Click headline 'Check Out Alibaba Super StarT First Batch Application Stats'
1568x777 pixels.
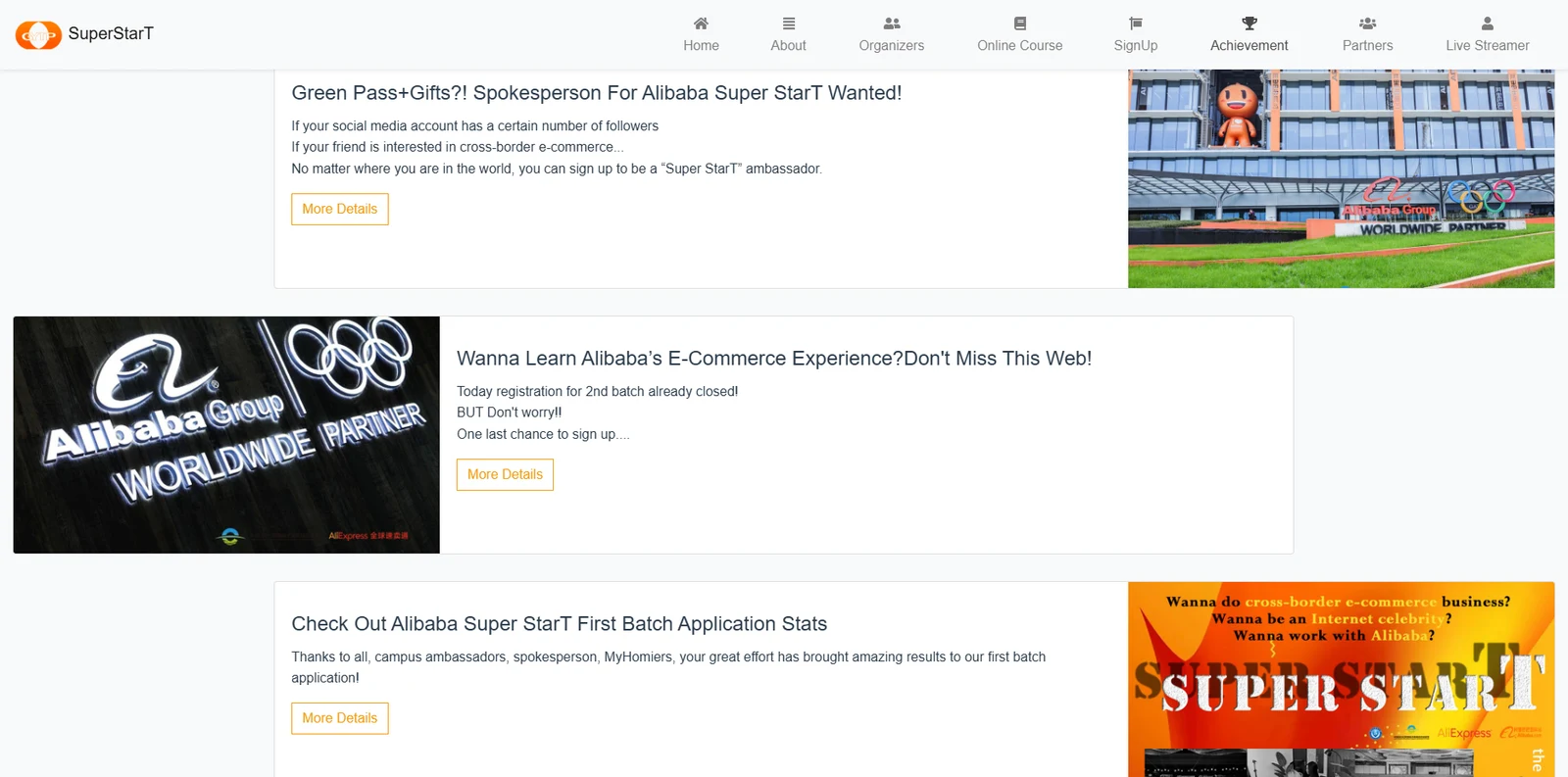(560, 624)
